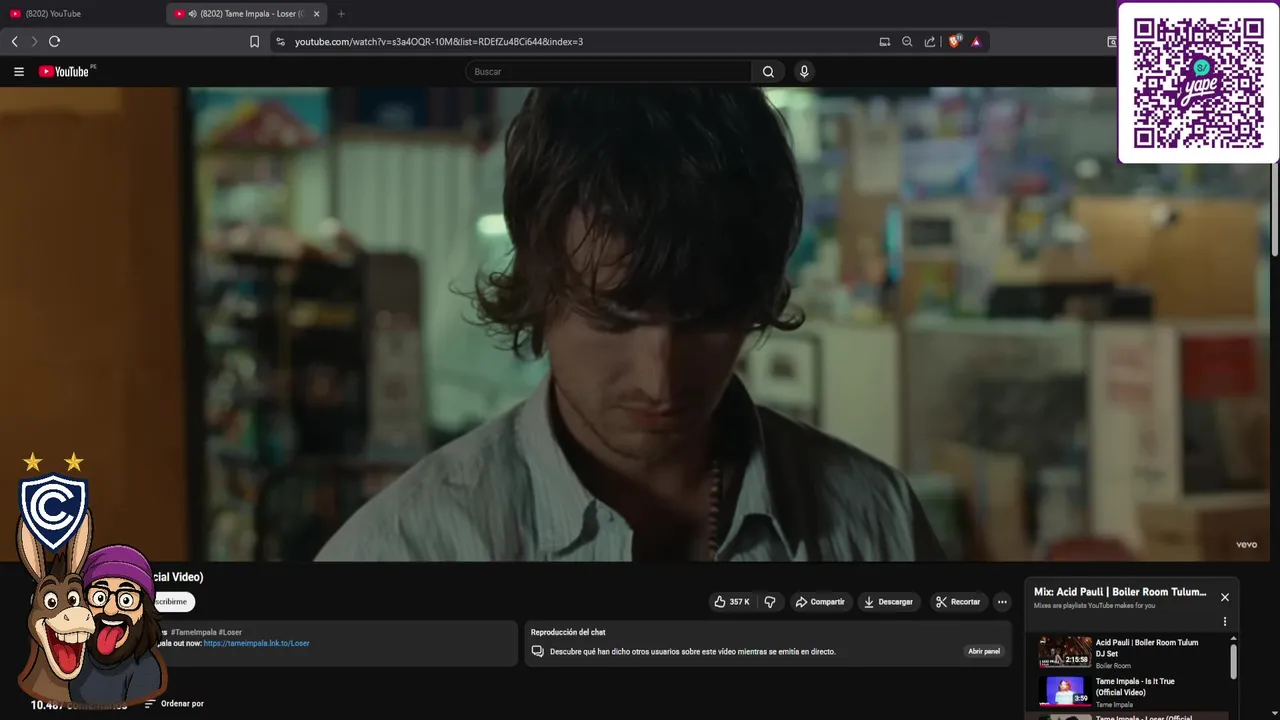Play Acid Pauli Boiler Room thumbnail
The image size is (1280, 720).
pyautogui.click(x=1064, y=652)
